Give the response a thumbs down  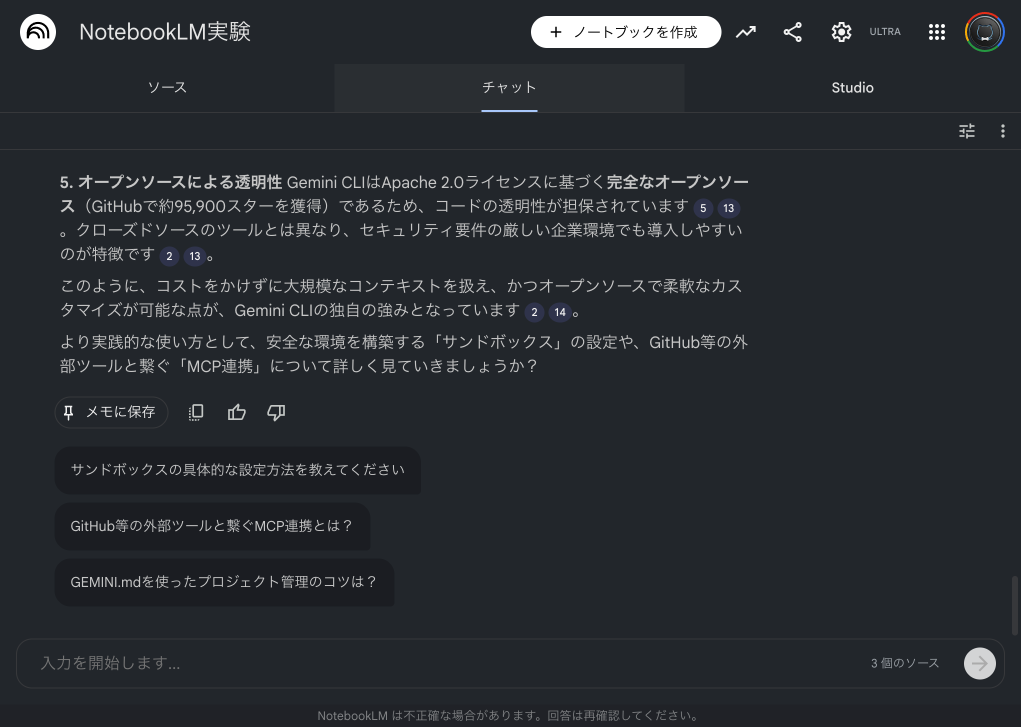point(276,412)
